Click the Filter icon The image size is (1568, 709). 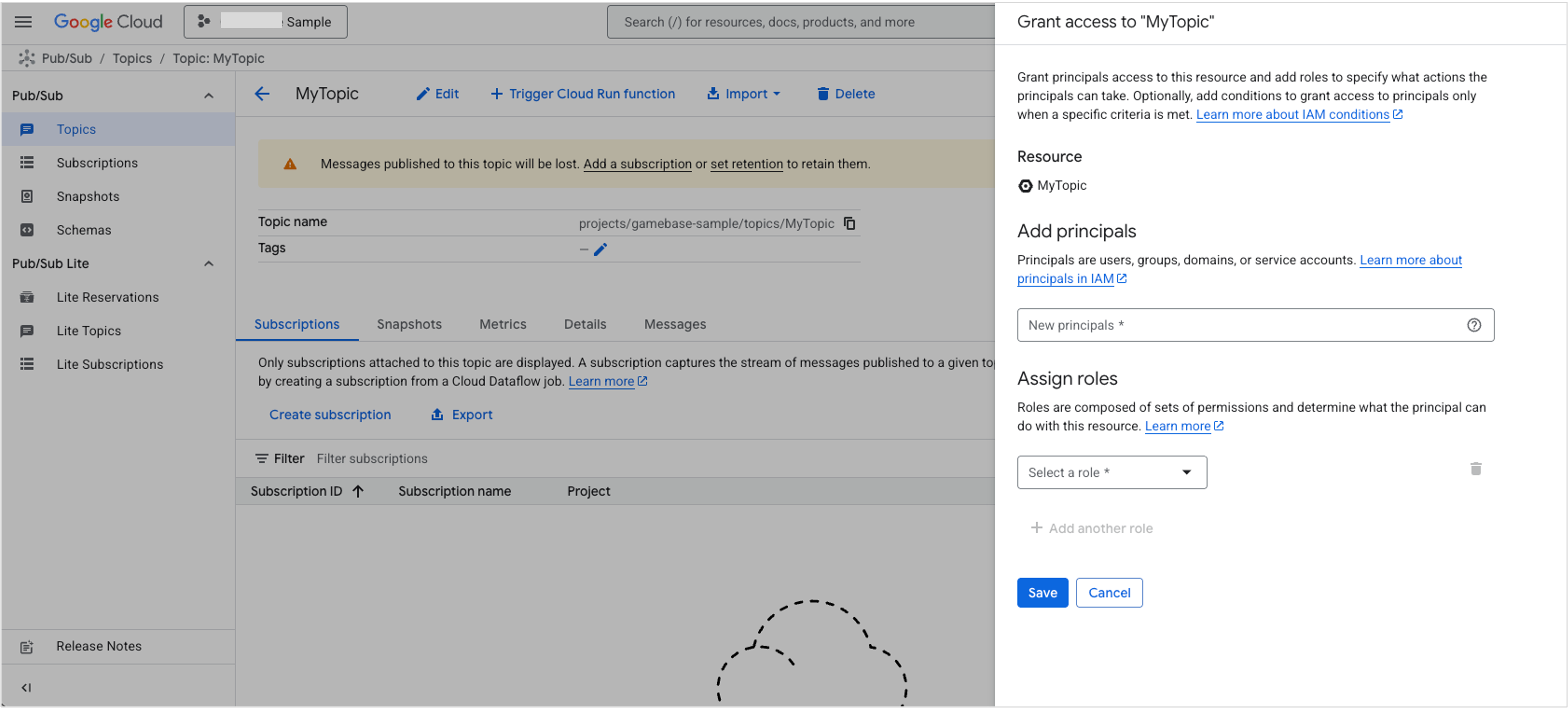coord(261,459)
